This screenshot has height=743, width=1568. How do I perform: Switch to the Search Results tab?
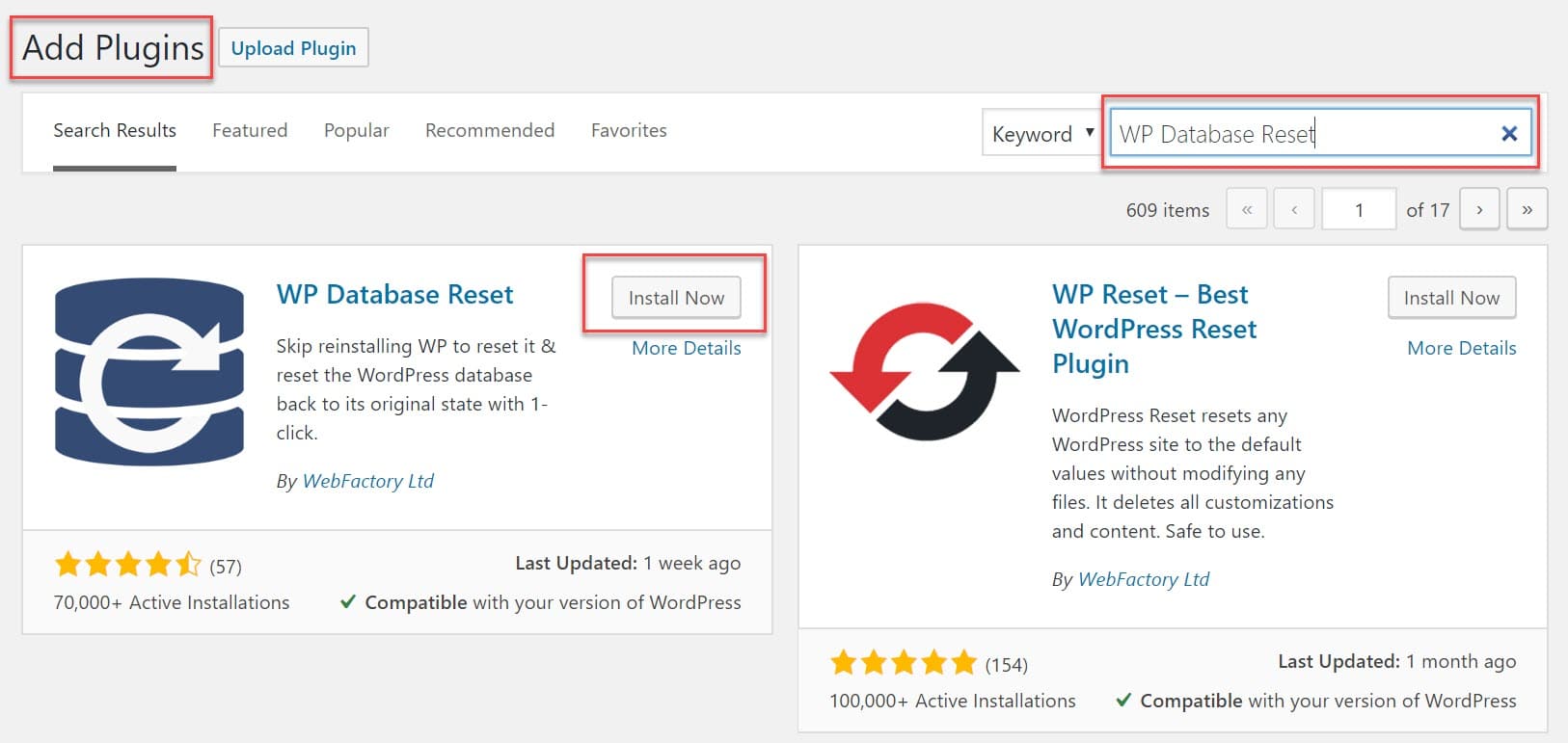coord(115,131)
